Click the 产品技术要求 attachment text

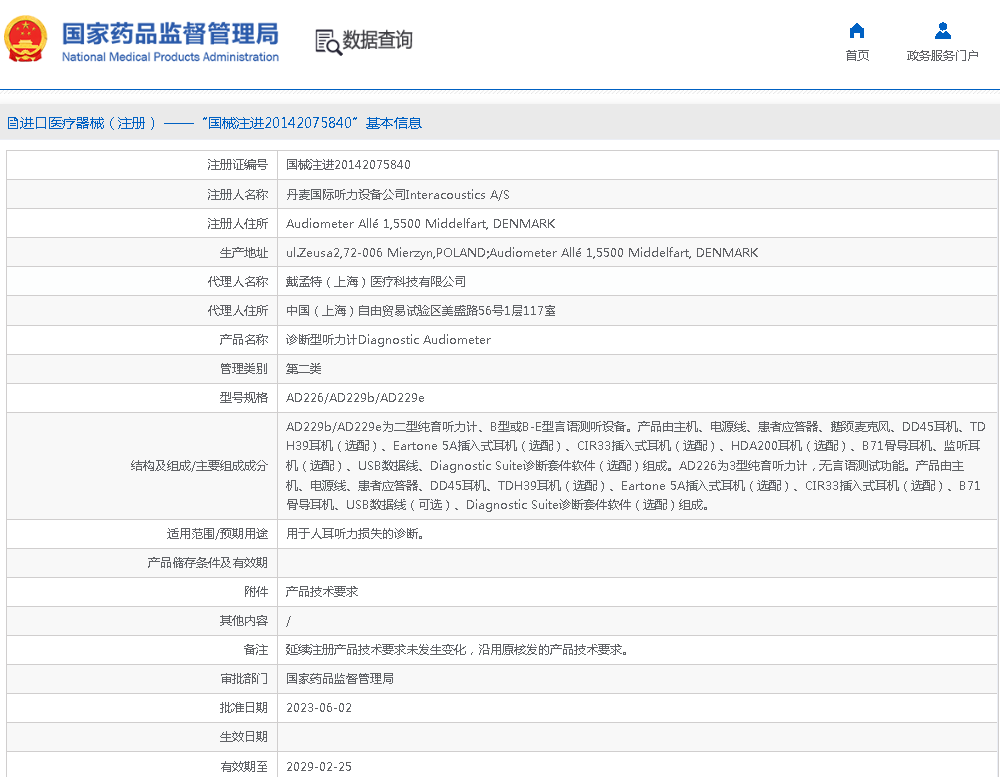click(322, 592)
